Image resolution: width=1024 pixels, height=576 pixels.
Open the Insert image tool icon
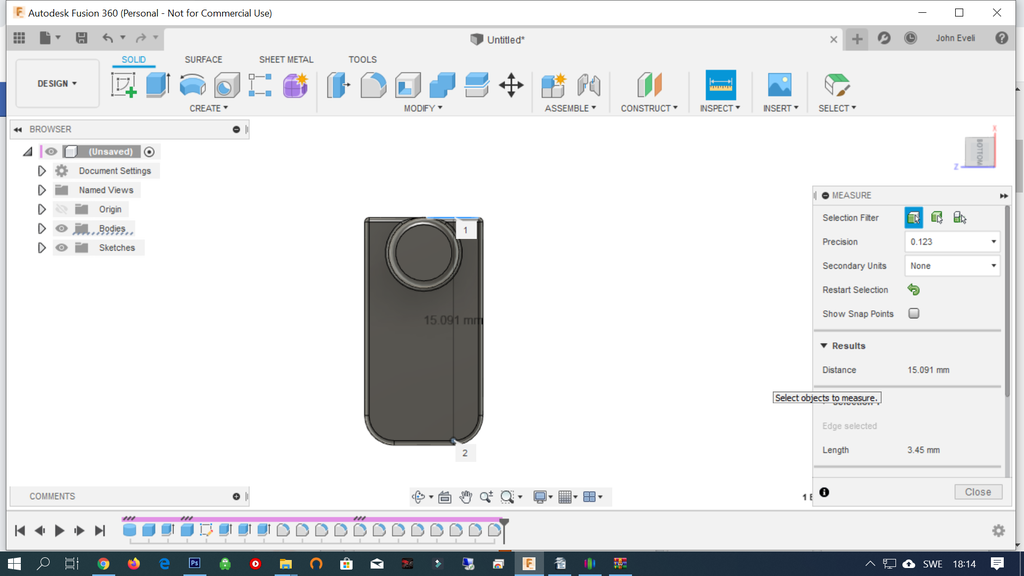[779, 85]
